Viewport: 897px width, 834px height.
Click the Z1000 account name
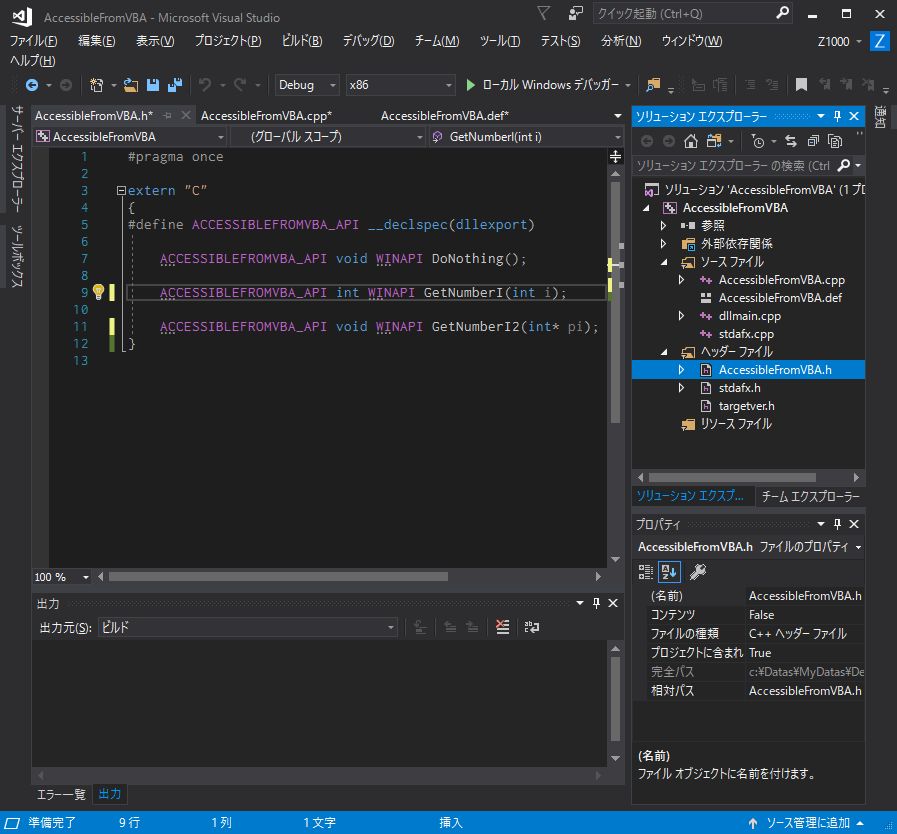[x=833, y=41]
